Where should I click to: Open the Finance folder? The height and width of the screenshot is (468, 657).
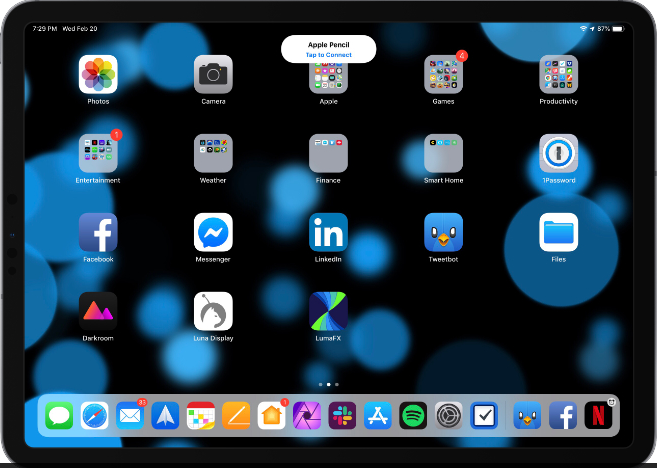tap(328, 153)
